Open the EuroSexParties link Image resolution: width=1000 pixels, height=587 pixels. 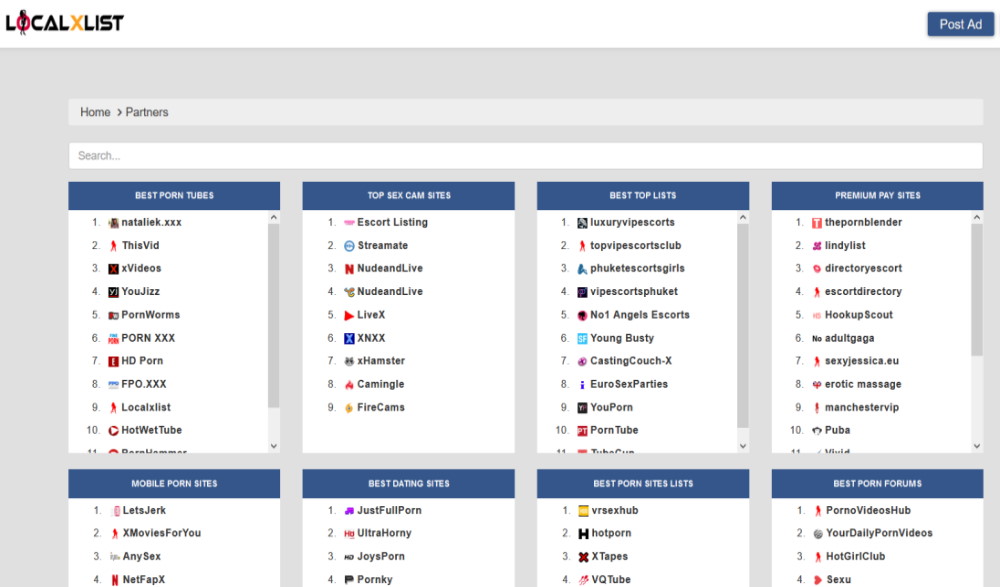[629, 384]
